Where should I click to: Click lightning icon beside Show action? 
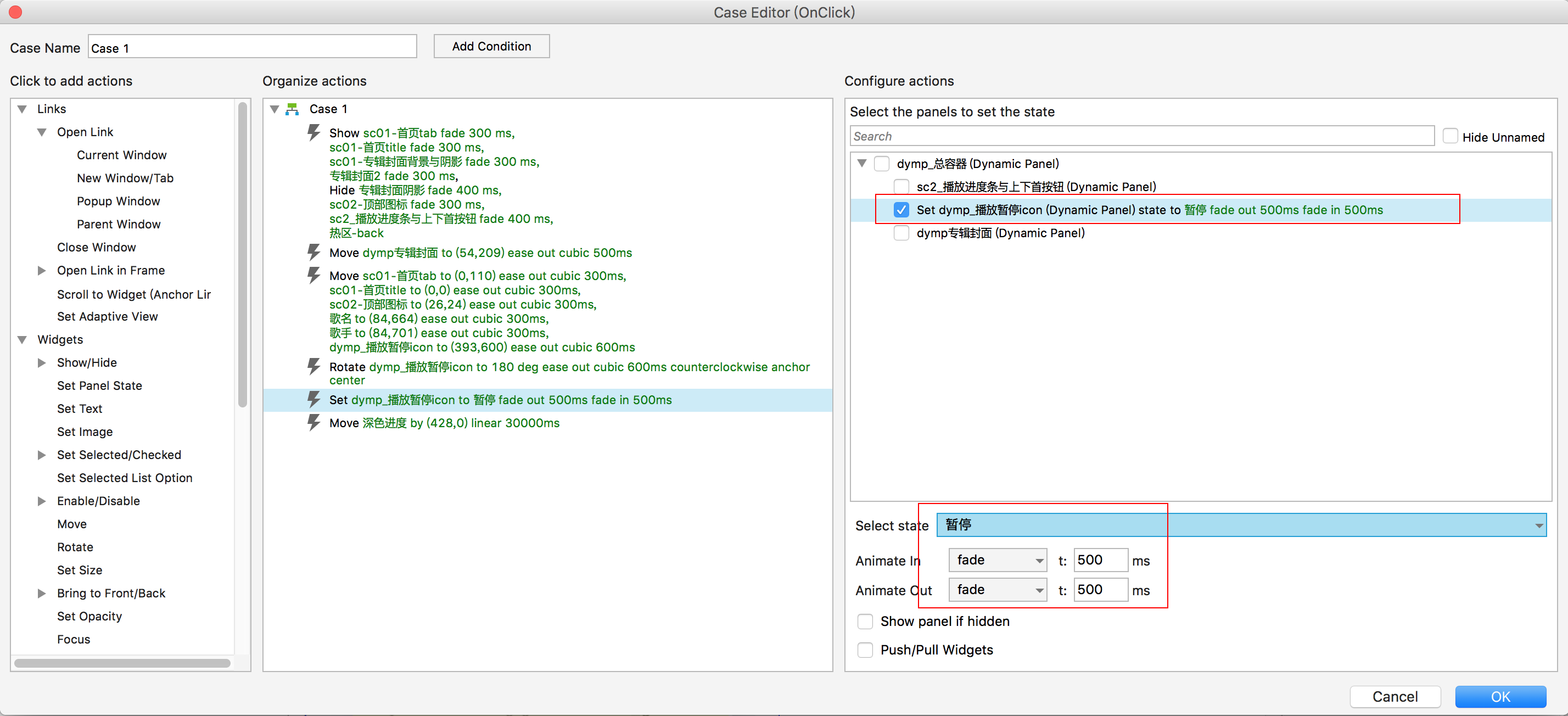pyautogui.click(x=313, y=132)
